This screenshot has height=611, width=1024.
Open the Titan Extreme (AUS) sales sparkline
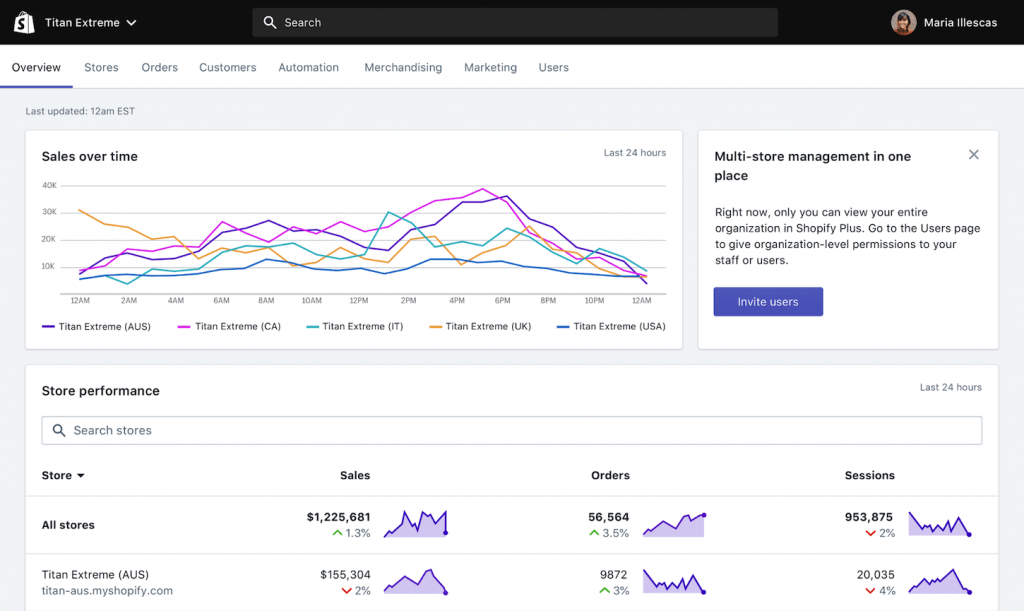point(415,582)
